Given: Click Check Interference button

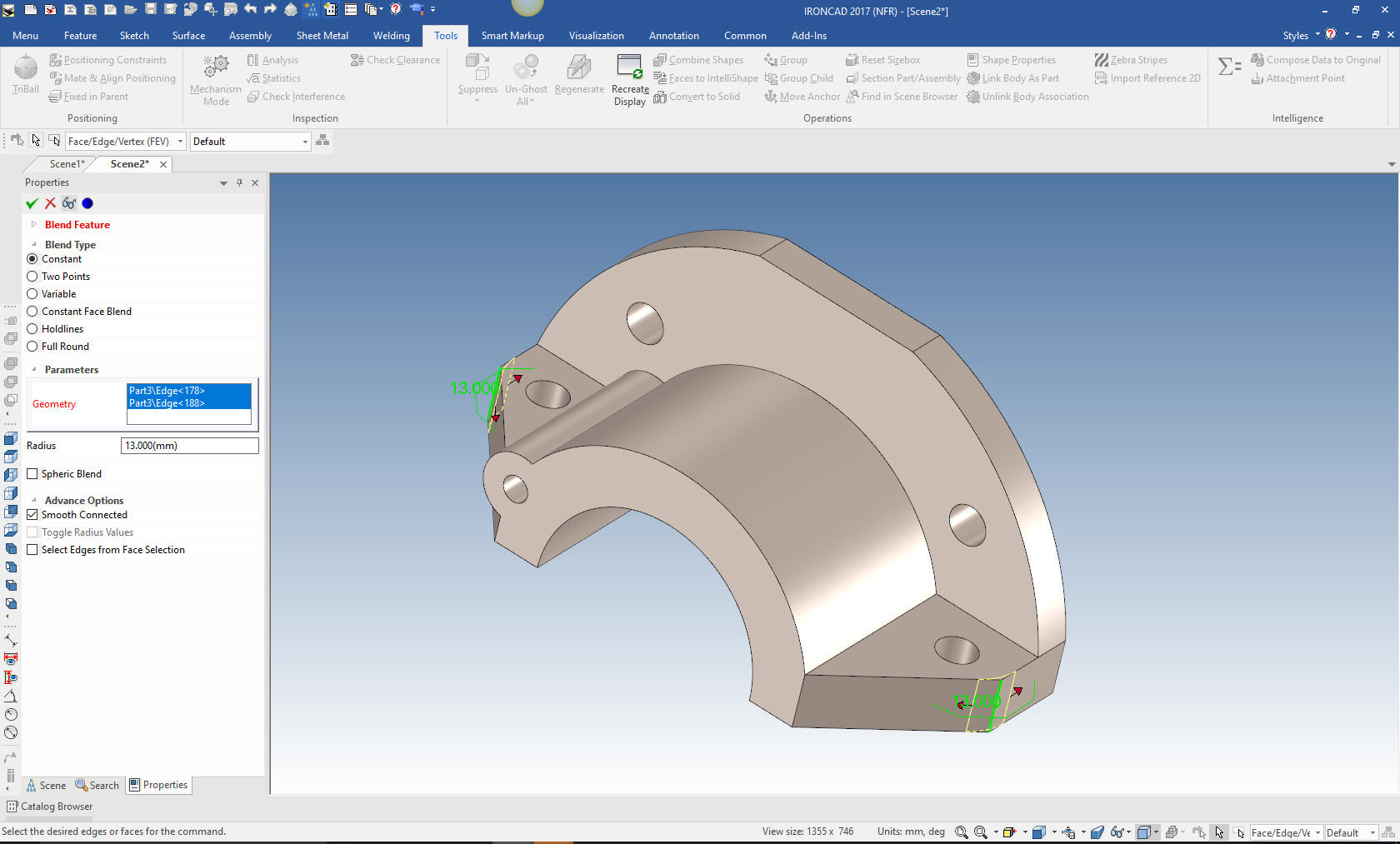Looking at the screenshot, I should click(x=296, y=97).
